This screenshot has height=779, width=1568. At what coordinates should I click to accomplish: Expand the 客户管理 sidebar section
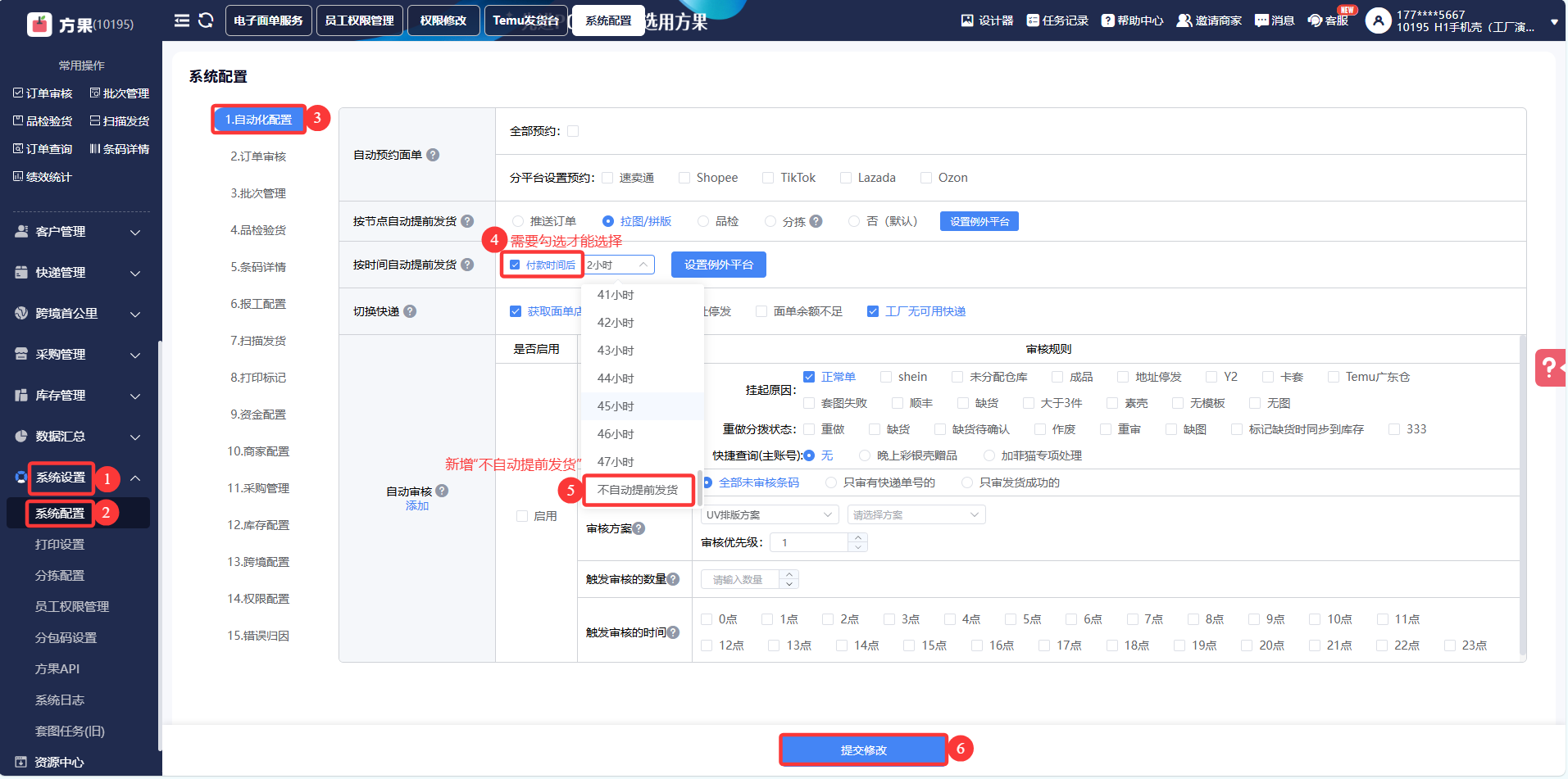click(x=78, y=232)
